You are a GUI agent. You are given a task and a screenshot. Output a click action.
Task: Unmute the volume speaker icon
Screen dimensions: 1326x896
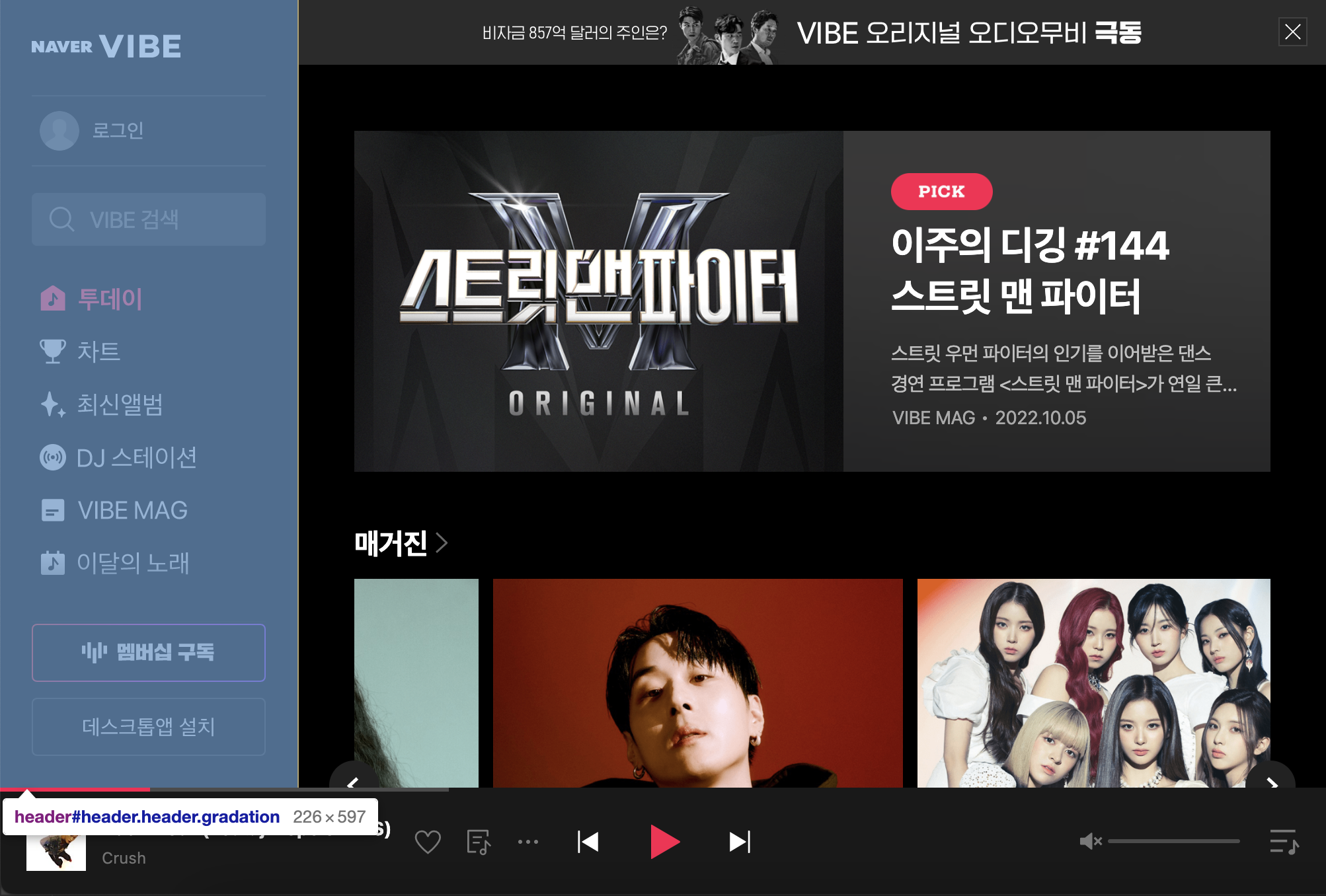pyautogui.click(x=1089, y=841)
